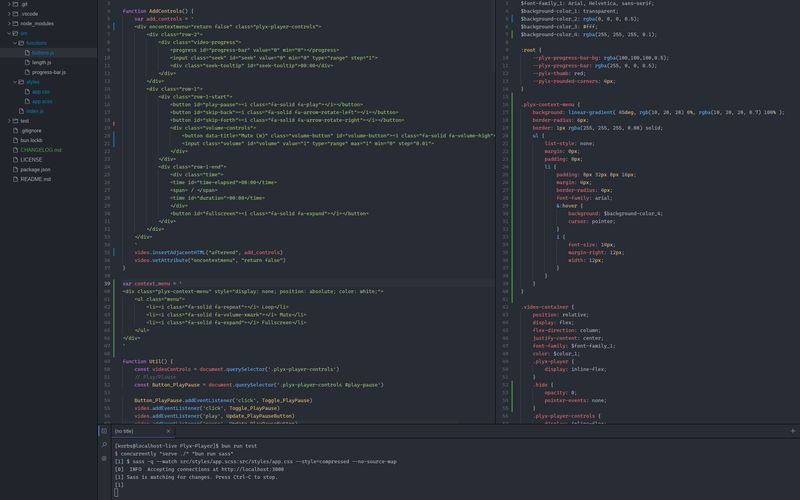800x500 pixels.
Task: Add a new terminal with plus icon
Action: [793, 431]
